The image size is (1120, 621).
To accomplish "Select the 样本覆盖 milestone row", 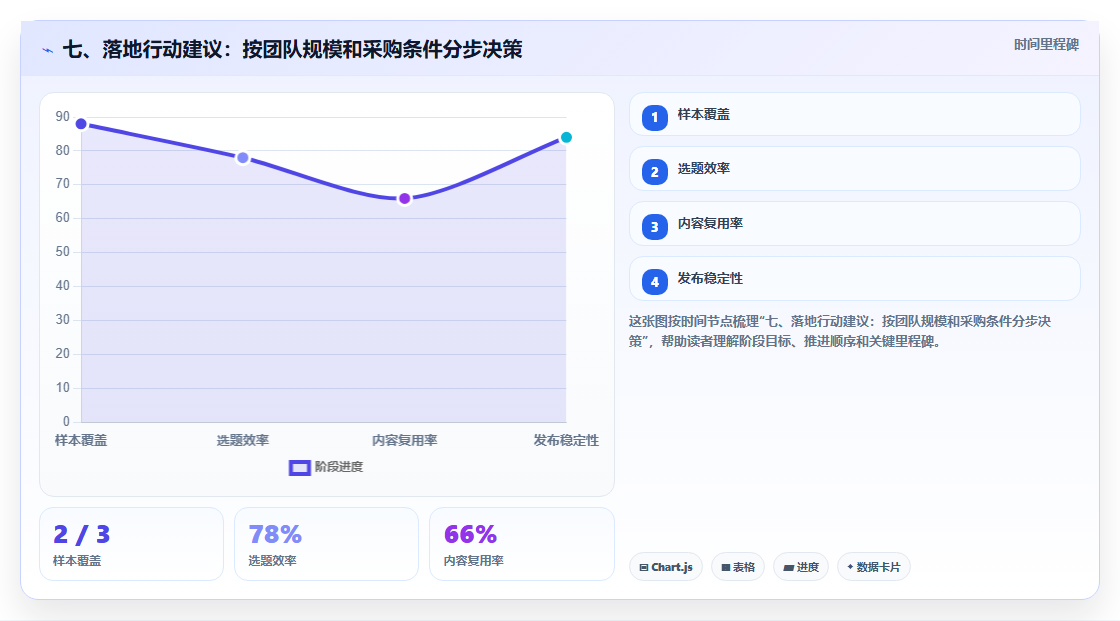I will point(854,114).
